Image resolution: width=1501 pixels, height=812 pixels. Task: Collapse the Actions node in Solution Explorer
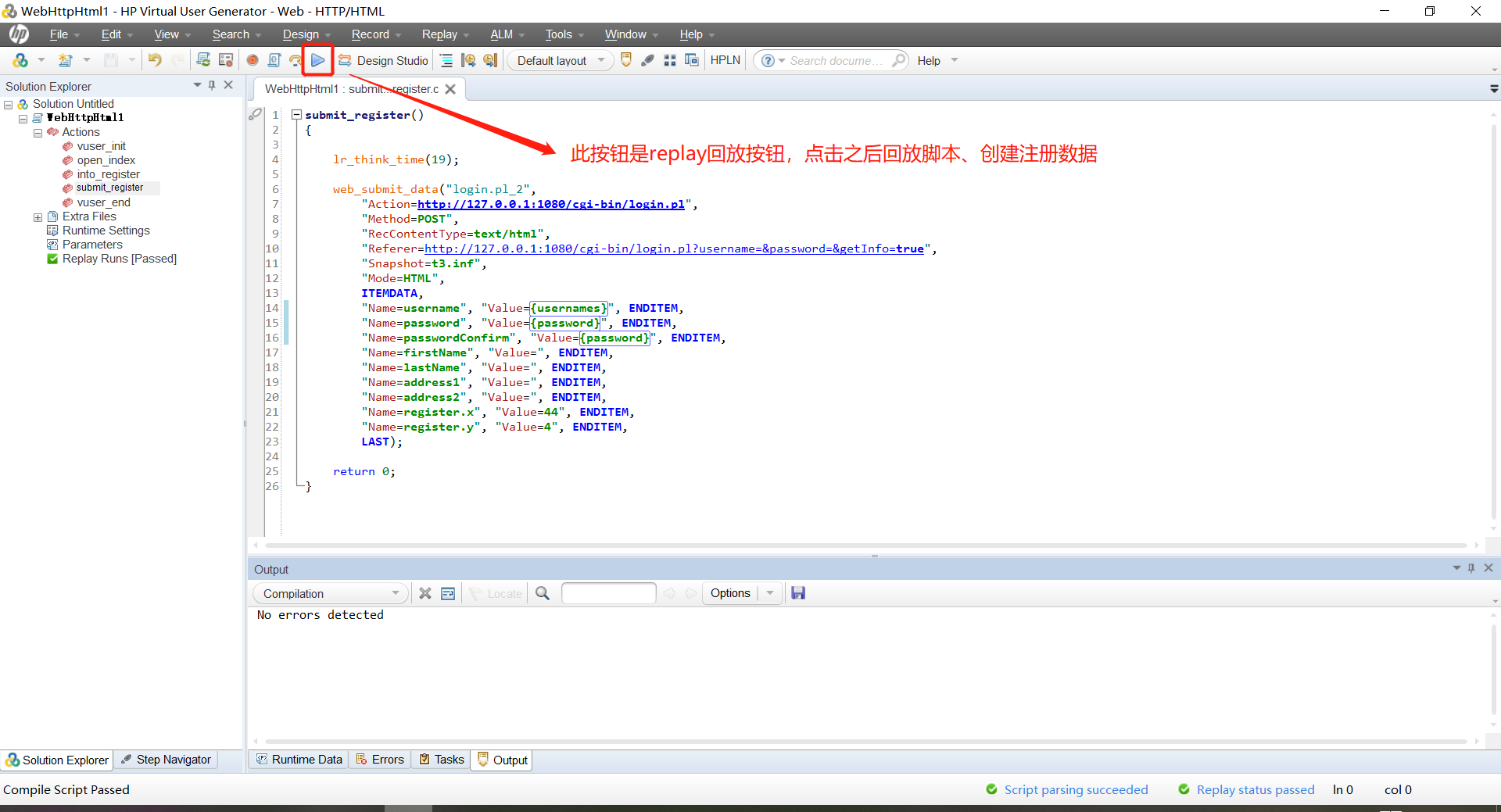[x=38, y=132]
